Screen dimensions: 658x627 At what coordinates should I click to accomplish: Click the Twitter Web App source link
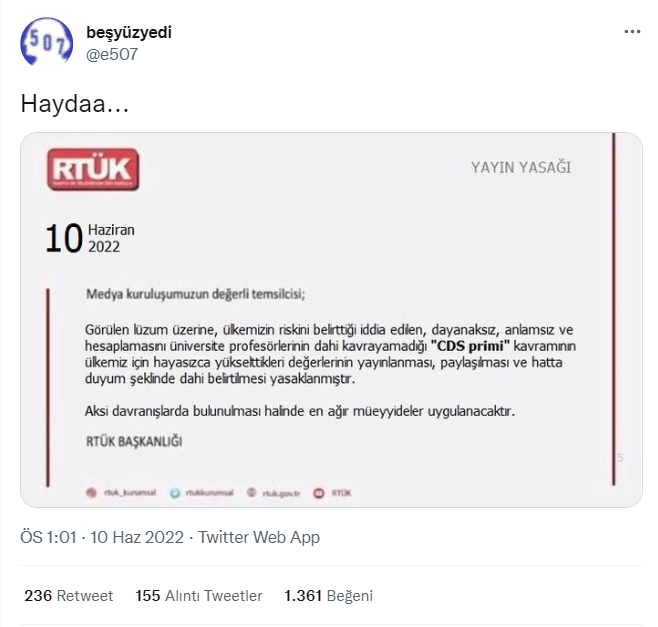pyautogui.click(x=259, y=537)
